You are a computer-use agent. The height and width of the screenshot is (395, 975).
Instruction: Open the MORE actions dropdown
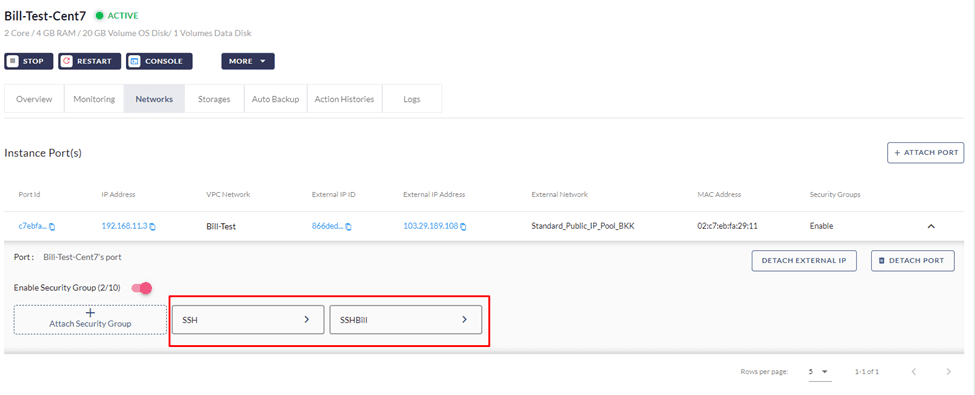247,61
